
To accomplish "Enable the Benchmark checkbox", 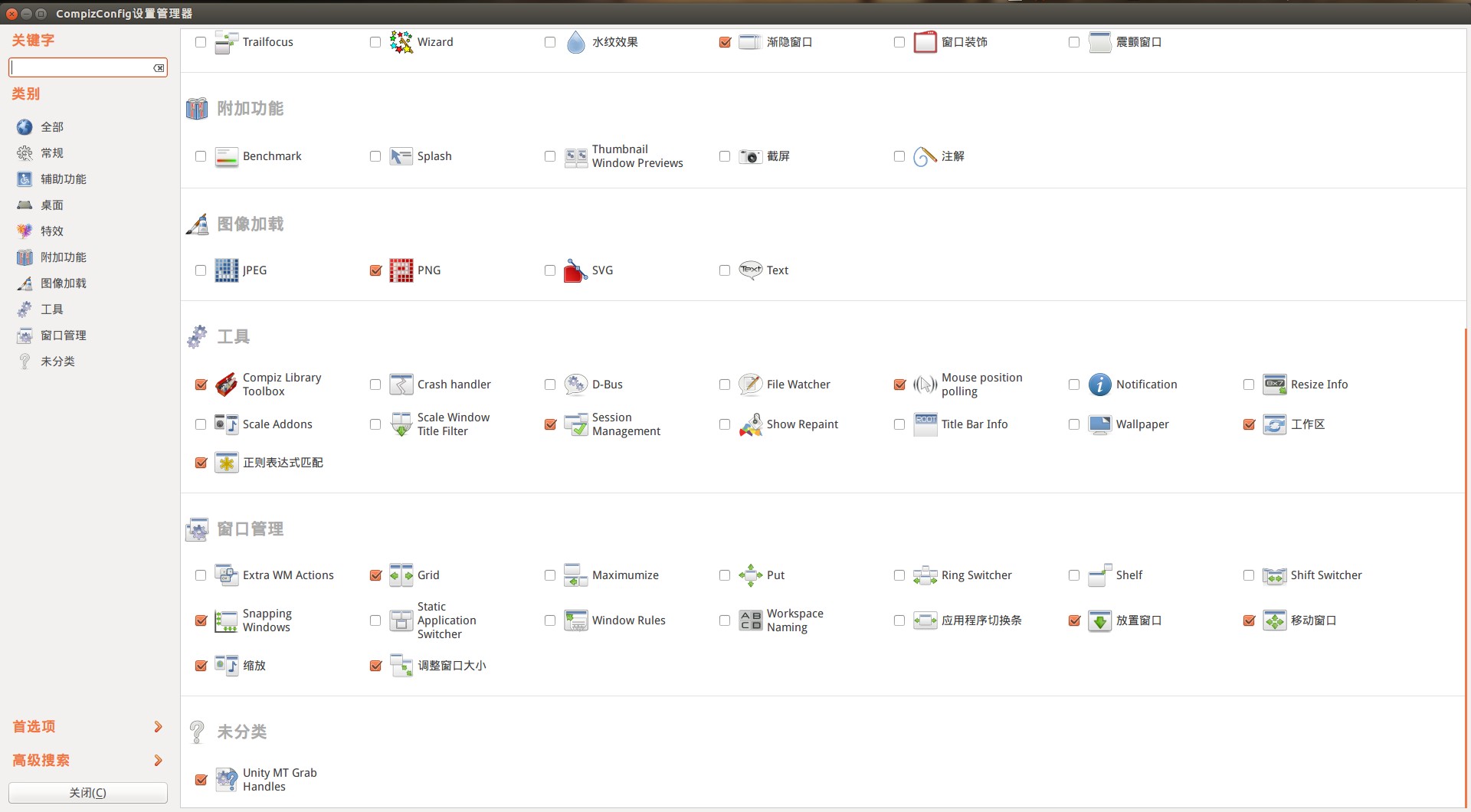I will coord(201,156).
